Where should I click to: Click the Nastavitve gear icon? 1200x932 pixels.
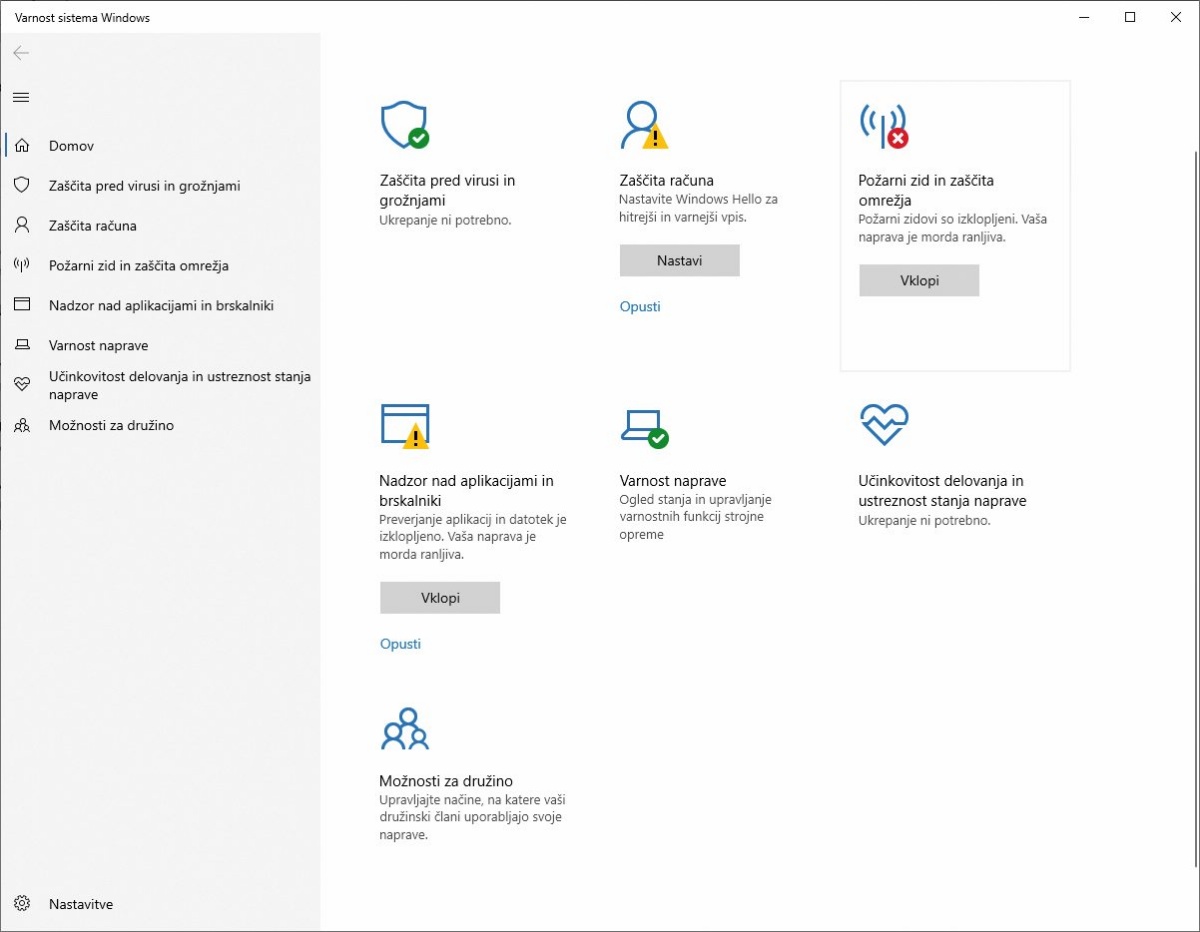(x=22, y=904)
